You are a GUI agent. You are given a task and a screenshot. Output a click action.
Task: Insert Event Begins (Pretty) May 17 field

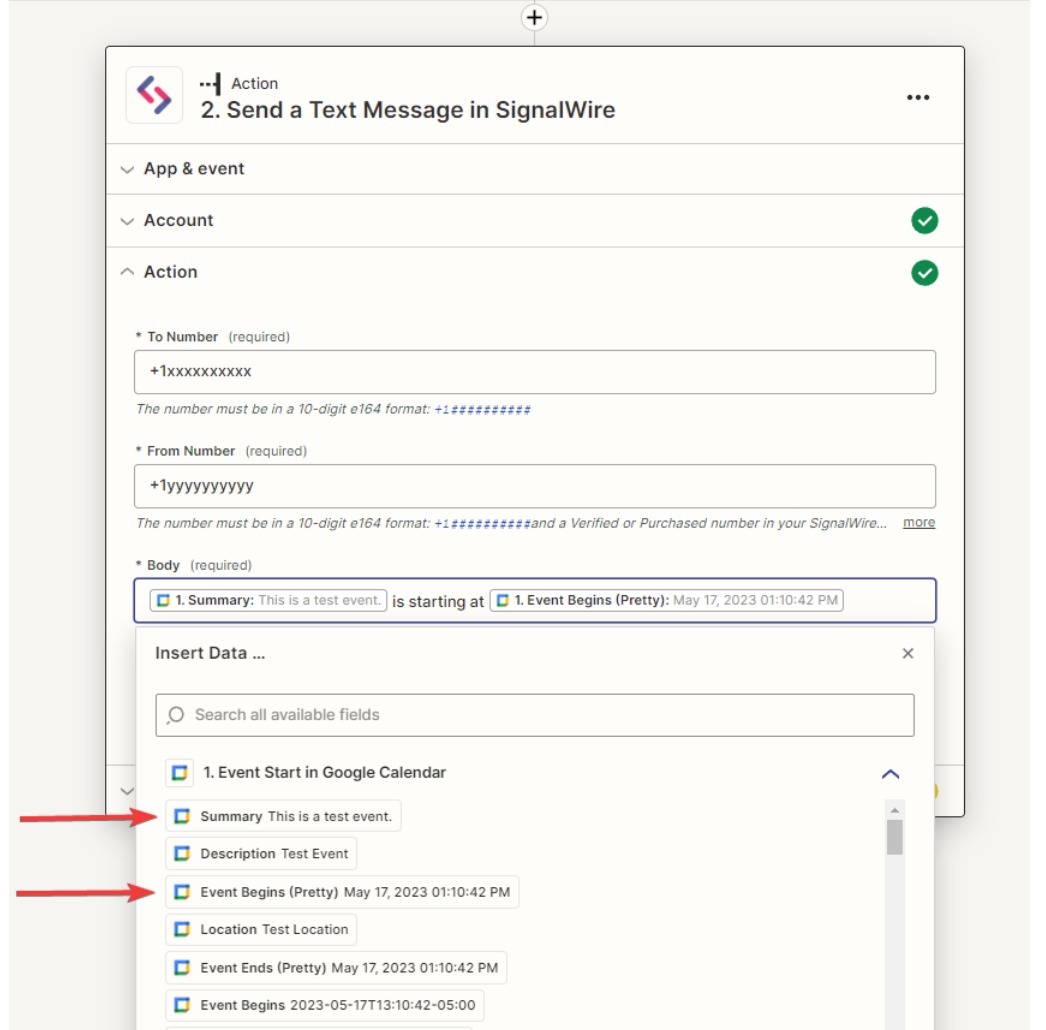pos(342,892)
